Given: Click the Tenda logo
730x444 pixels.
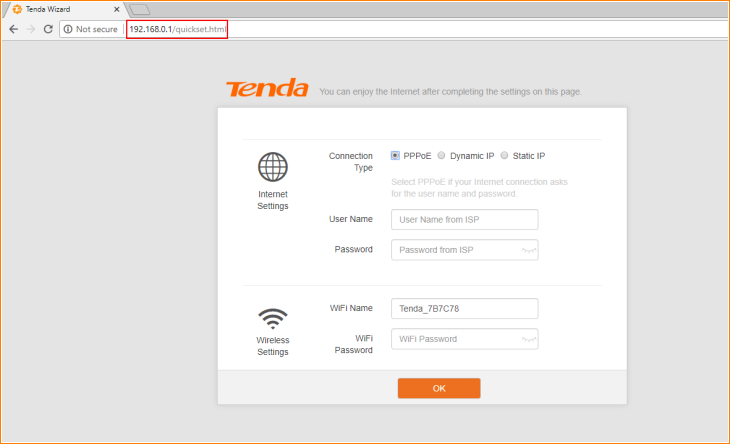Looking at the screenshot, I should 267,89.
